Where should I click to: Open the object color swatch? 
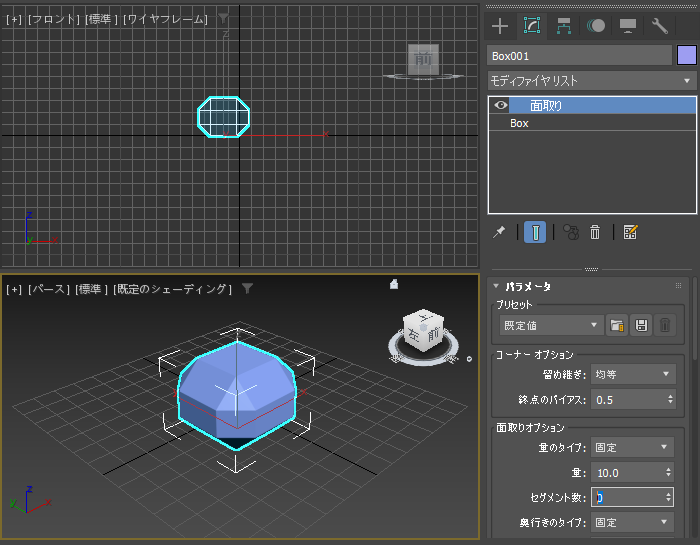coord(687,56)
